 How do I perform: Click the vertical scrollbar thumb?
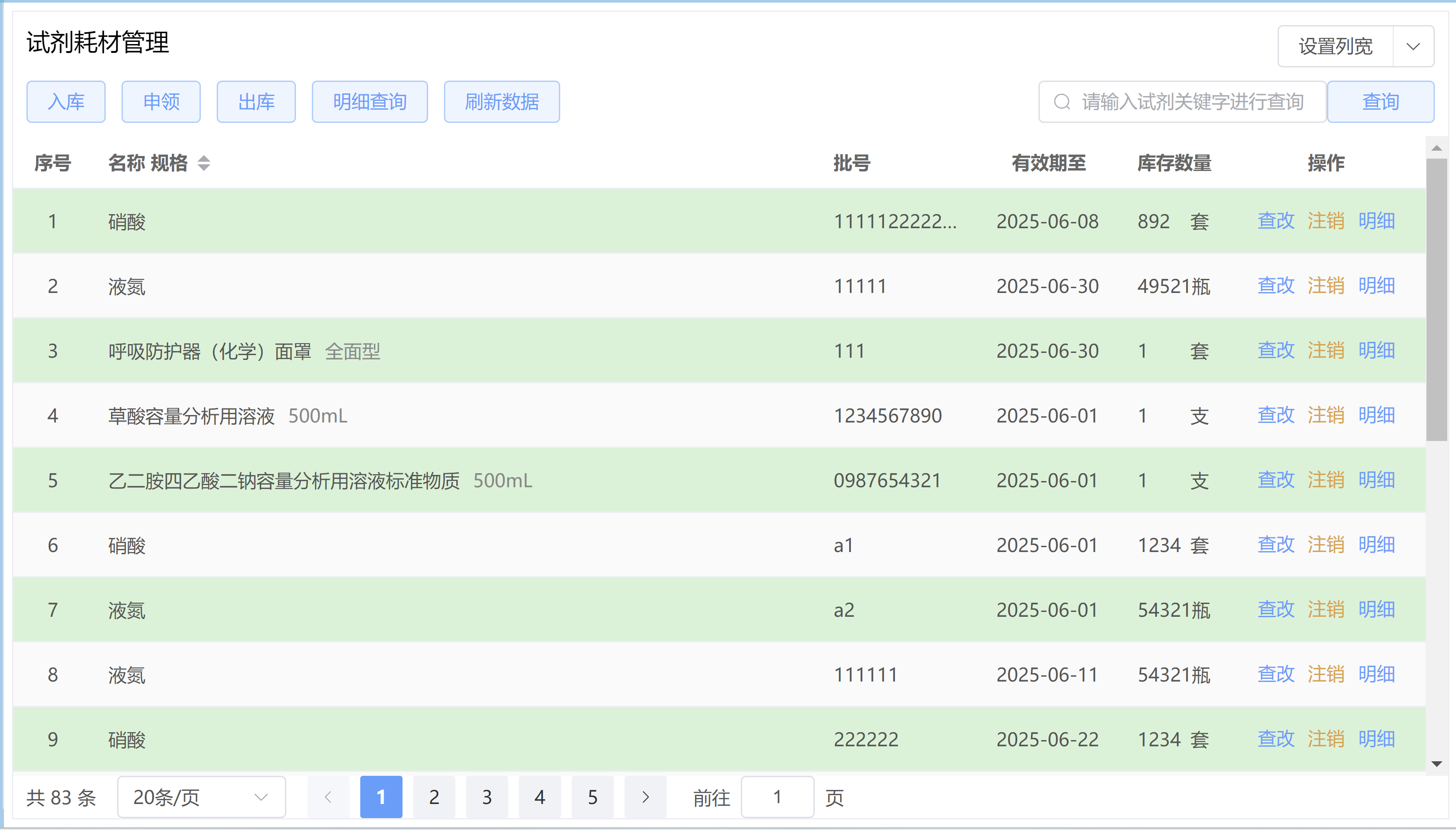click(x=1436, y=299)
